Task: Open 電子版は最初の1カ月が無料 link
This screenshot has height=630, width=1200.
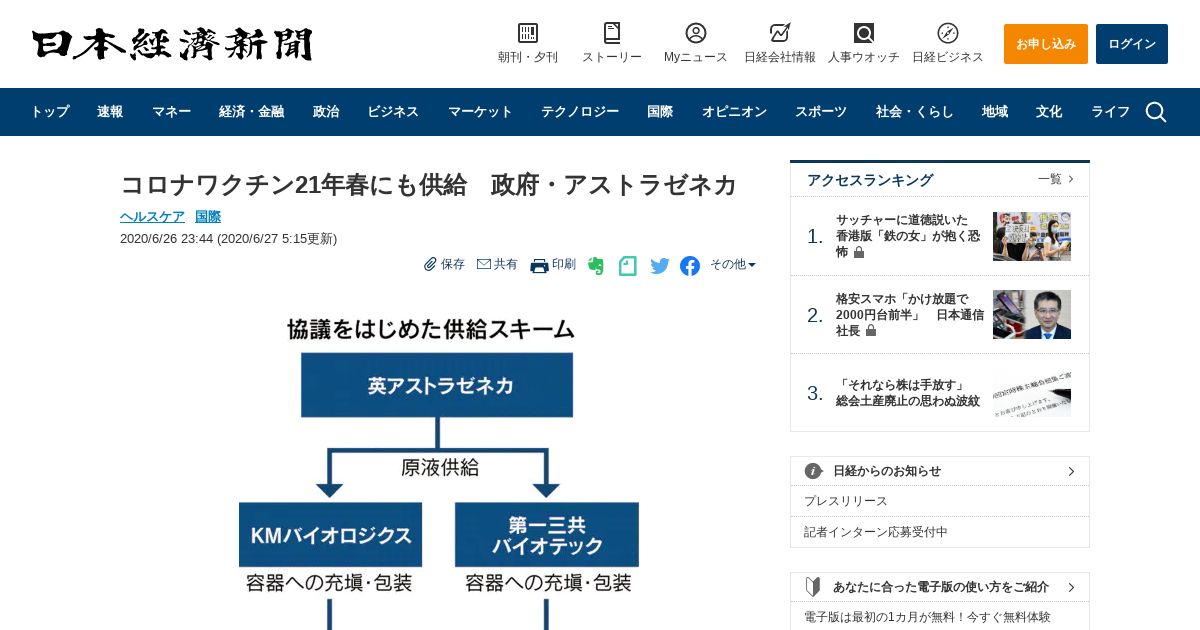Action: 927,617
